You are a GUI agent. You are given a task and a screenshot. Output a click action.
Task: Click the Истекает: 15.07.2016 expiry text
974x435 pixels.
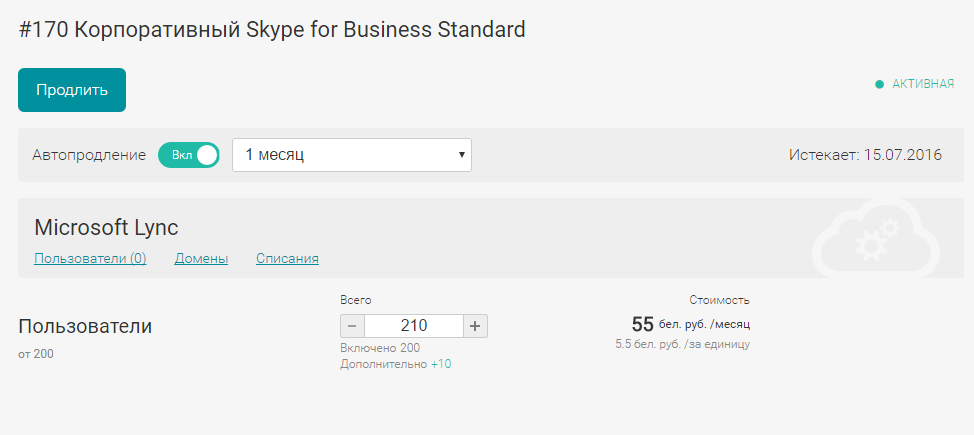(865, 155)
